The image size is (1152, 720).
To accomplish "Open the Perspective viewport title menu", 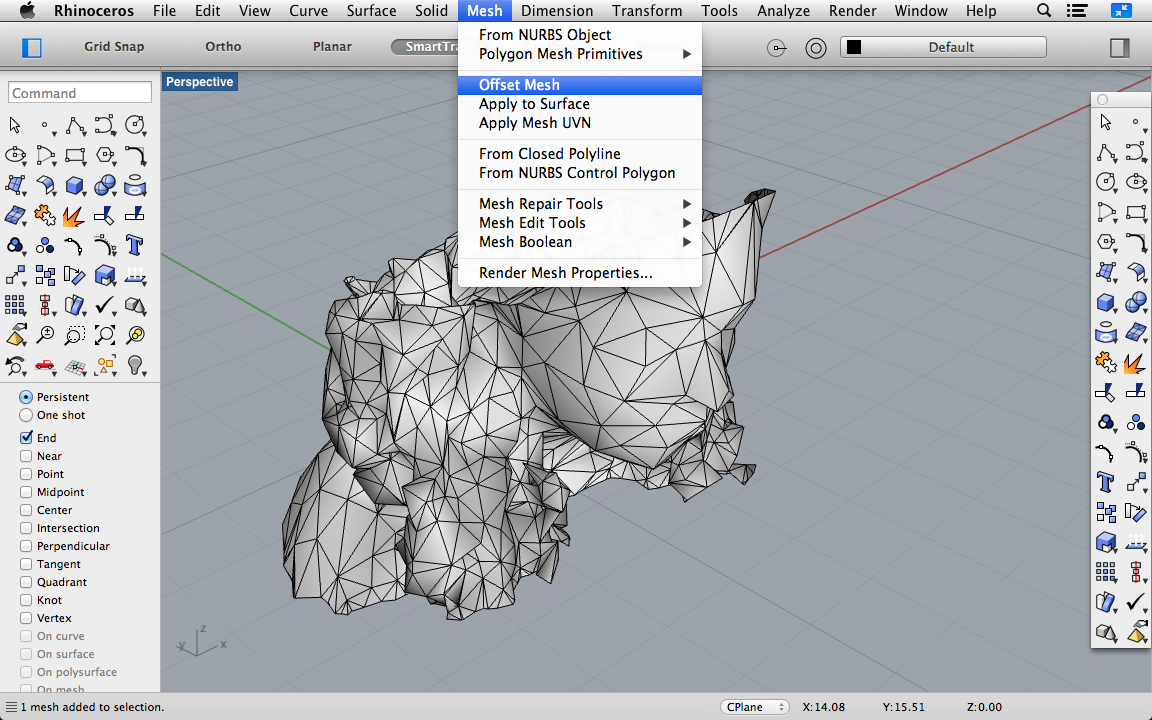I will 199,82.
